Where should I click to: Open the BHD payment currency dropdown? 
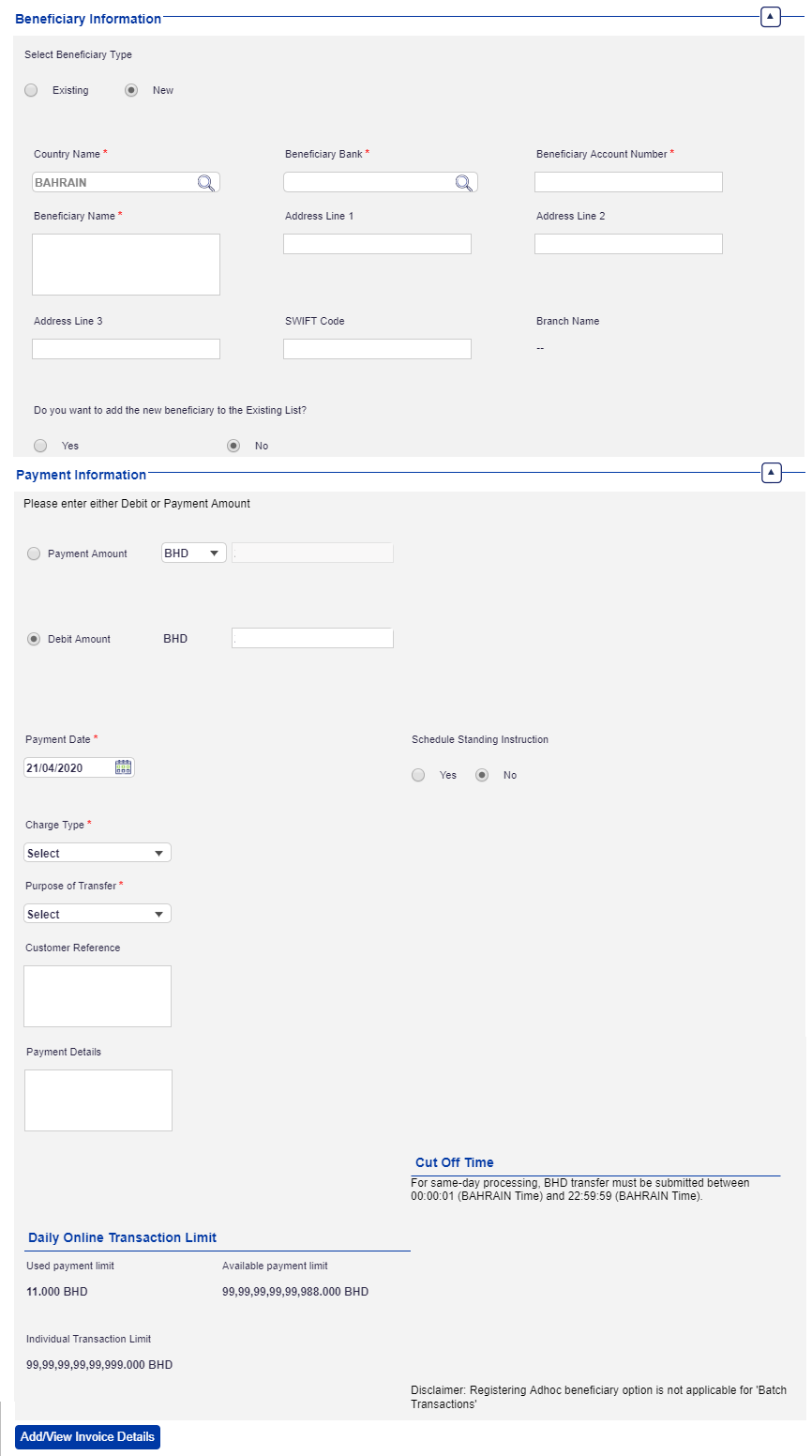[194, 554]
